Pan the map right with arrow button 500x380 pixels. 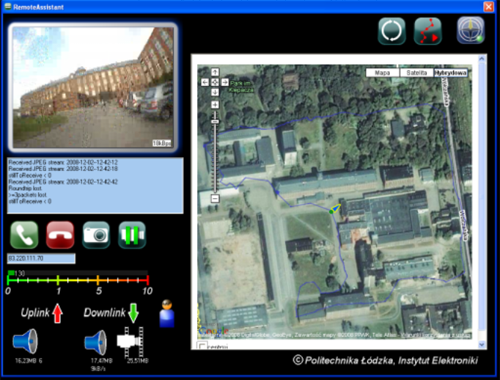[225, 82]
